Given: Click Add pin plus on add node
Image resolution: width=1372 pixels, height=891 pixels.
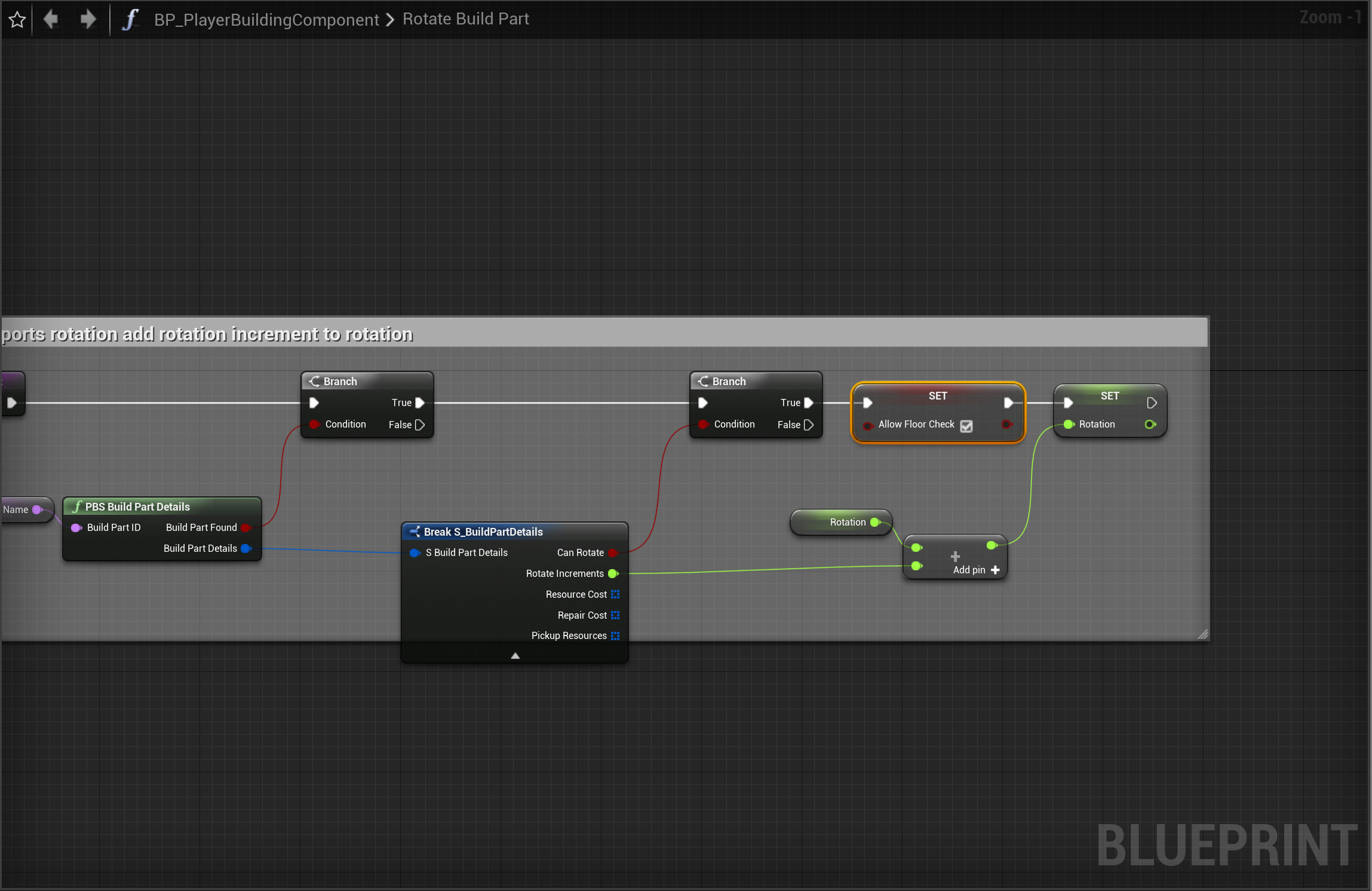Looking at the screenshot, I should [x=995, y=570].
